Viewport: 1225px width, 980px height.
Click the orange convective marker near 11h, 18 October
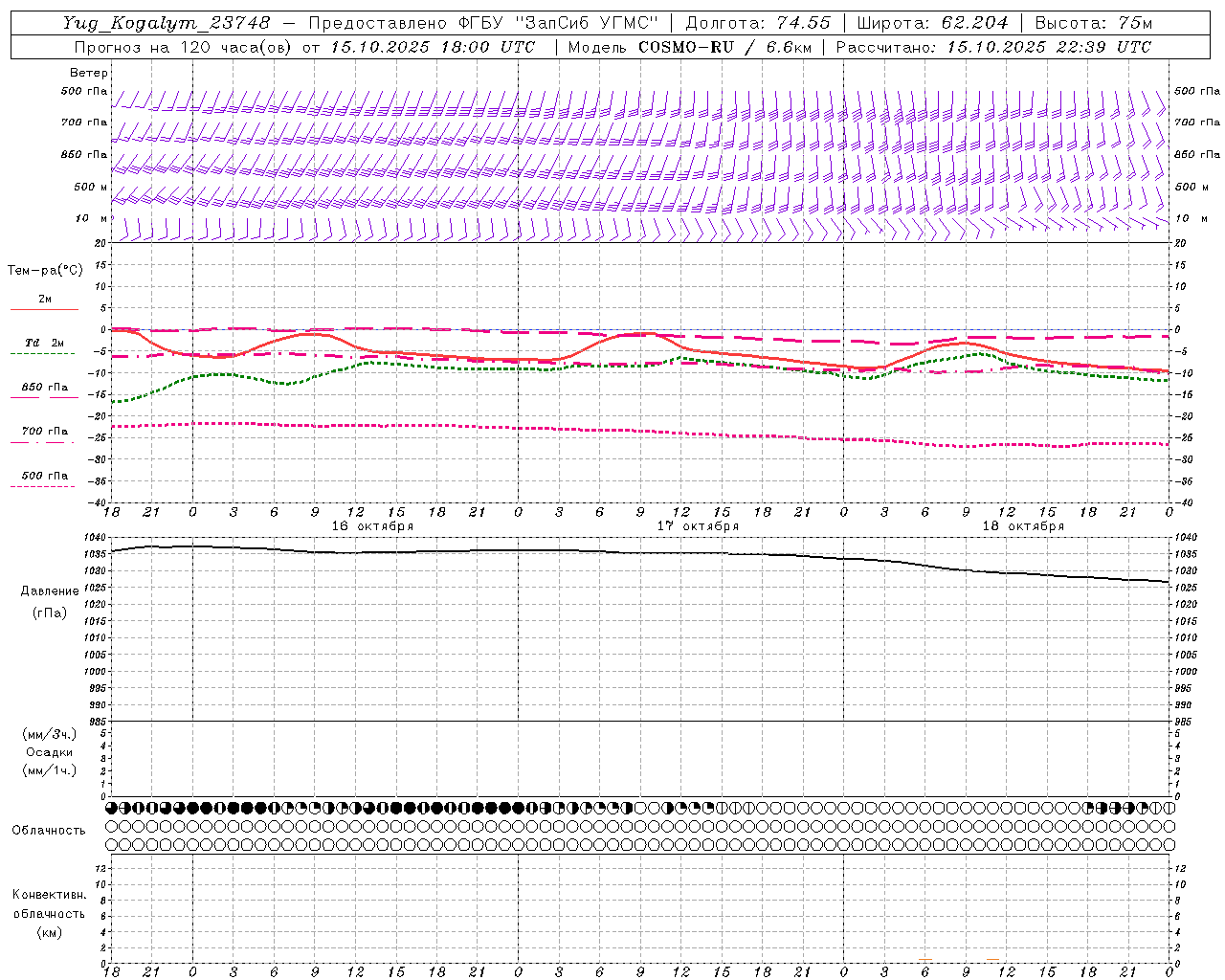993,959
